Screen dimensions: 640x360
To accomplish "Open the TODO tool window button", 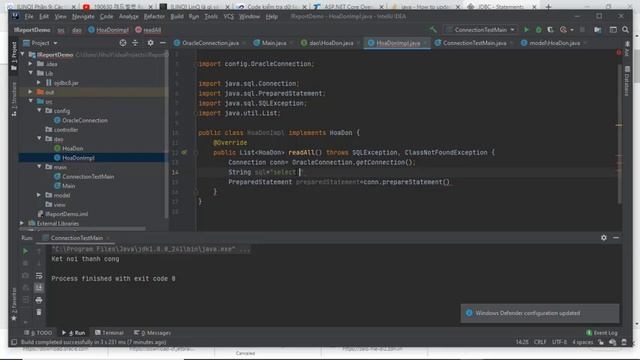I will point(38,333).
